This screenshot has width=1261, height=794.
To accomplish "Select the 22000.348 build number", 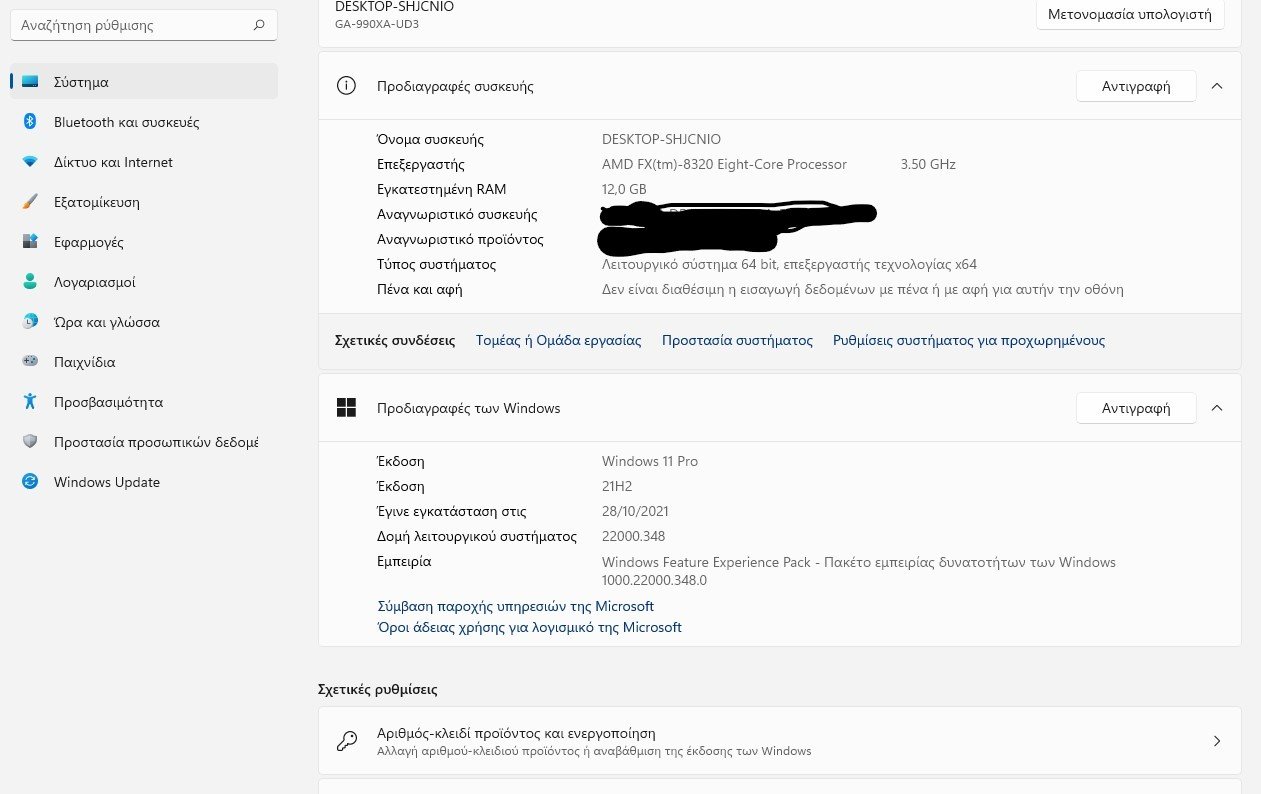I will click(x=633, y=536).
